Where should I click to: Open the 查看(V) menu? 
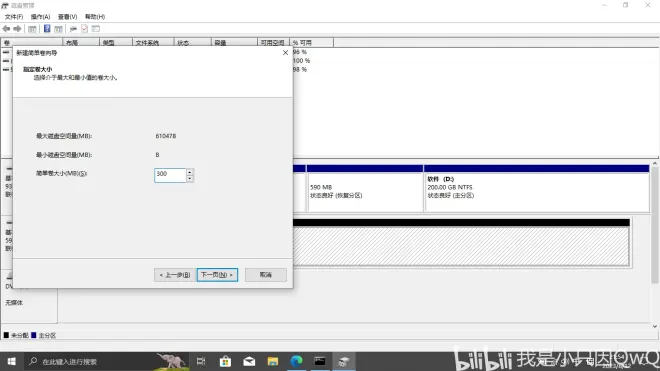coord(67,16)
